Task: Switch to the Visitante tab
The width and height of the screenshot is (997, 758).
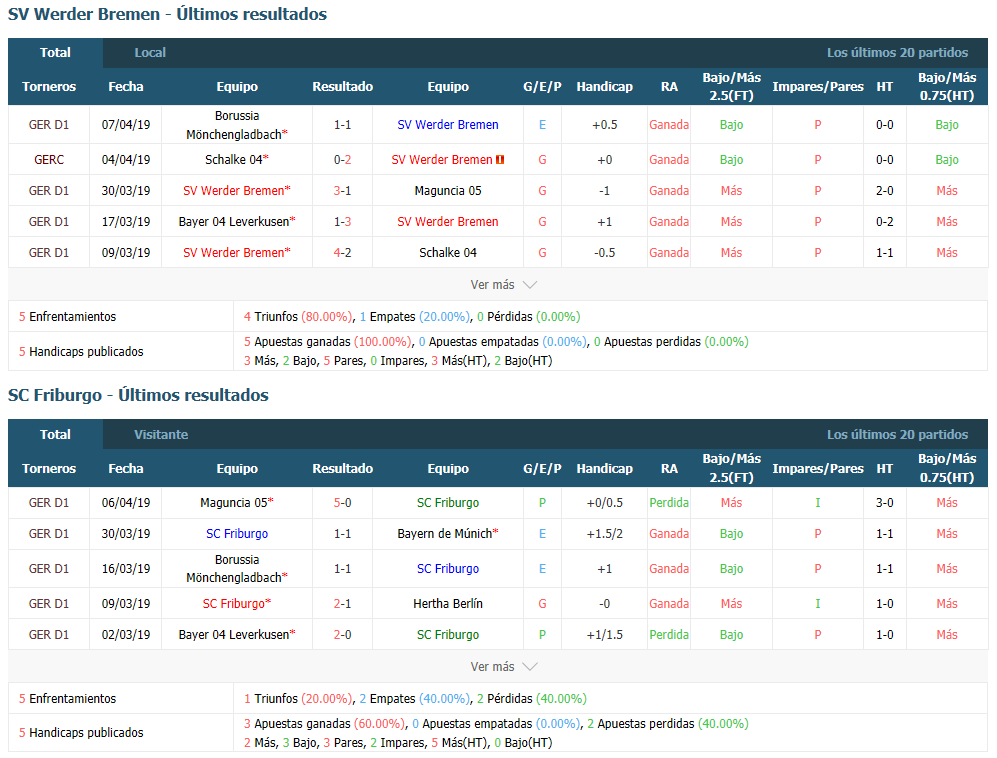Action: pyautogui.click(x=161, y=434)
